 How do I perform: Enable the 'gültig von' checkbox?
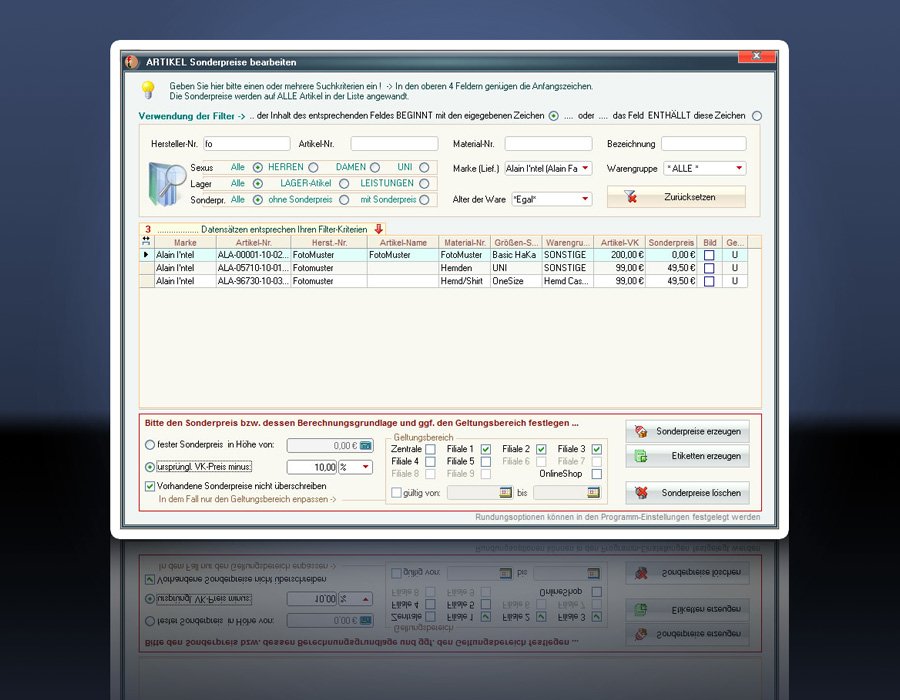pyautogui.click(x=396, y=492)
